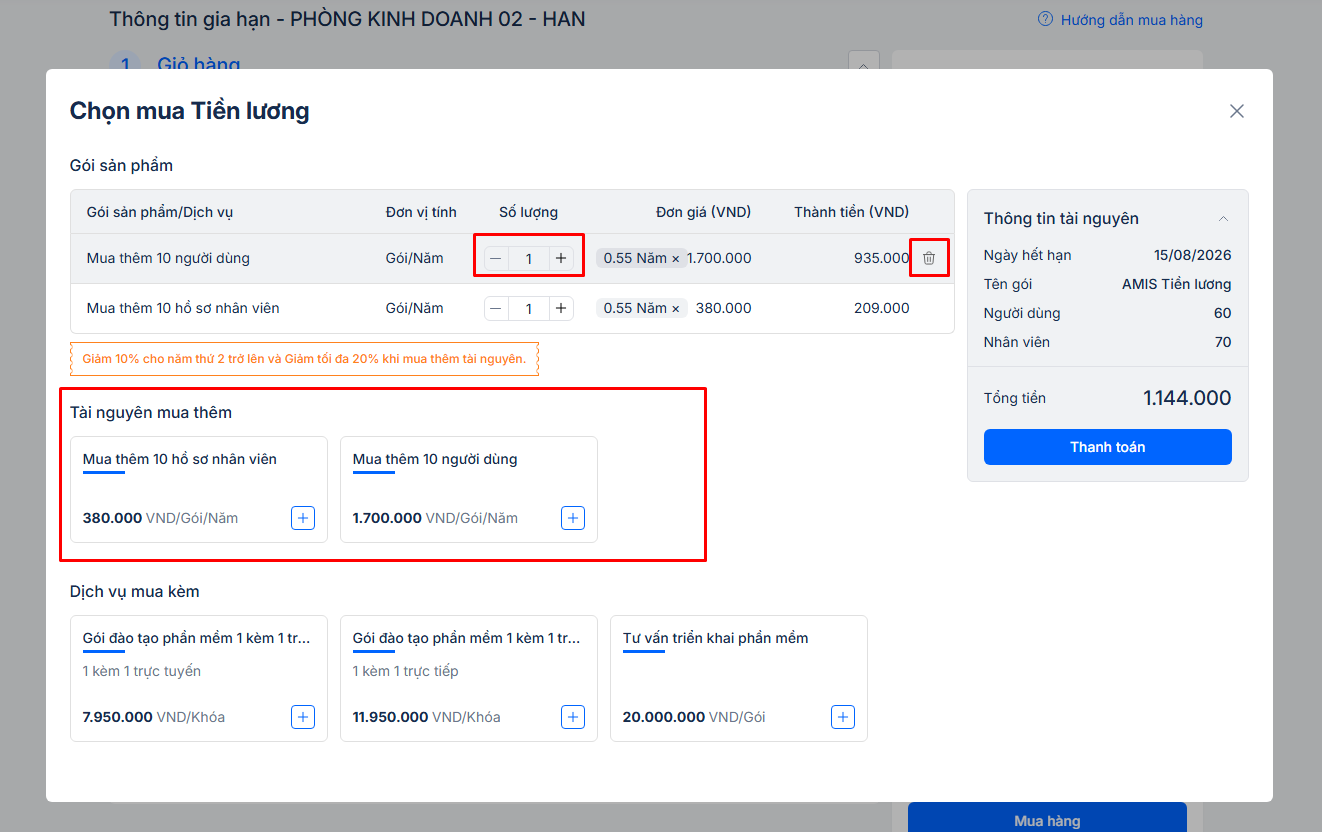Collapse the 'Thông tin tài nguyên' panel
Image resolution: width=1322 pixels, height=832 pixels.
pos(1223,219)
